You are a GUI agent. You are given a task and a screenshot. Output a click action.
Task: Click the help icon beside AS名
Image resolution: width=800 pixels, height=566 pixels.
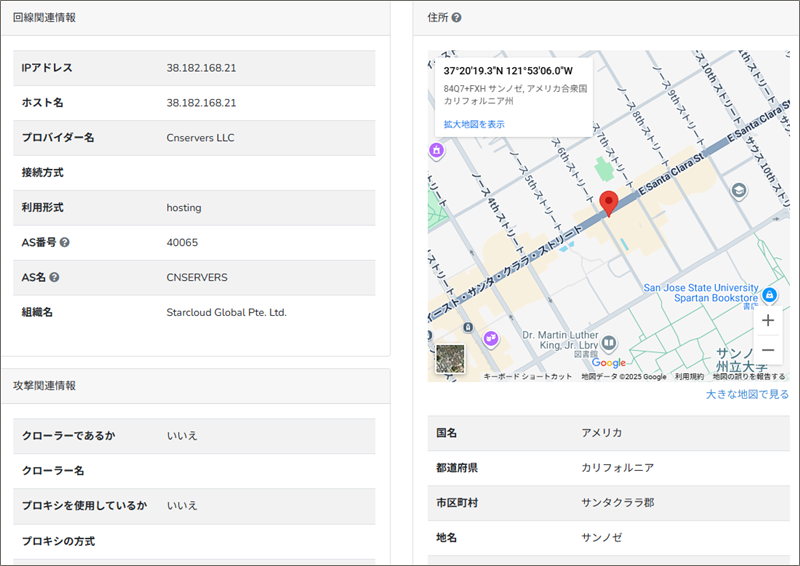coord(54,277)
